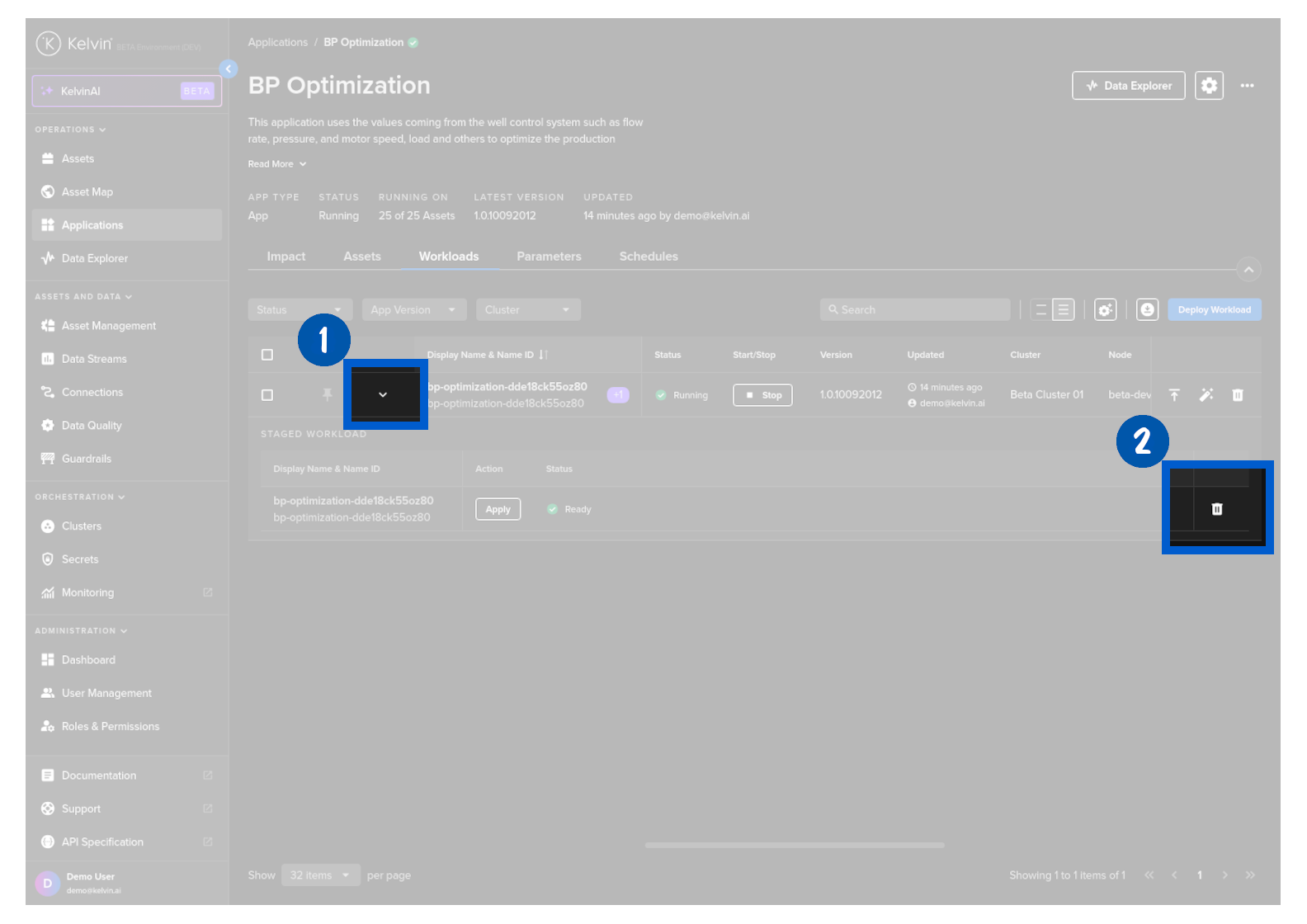The image size is (1307, 924).
Task: Open the Status filter dropdown
Action: (x=300, y=310)
